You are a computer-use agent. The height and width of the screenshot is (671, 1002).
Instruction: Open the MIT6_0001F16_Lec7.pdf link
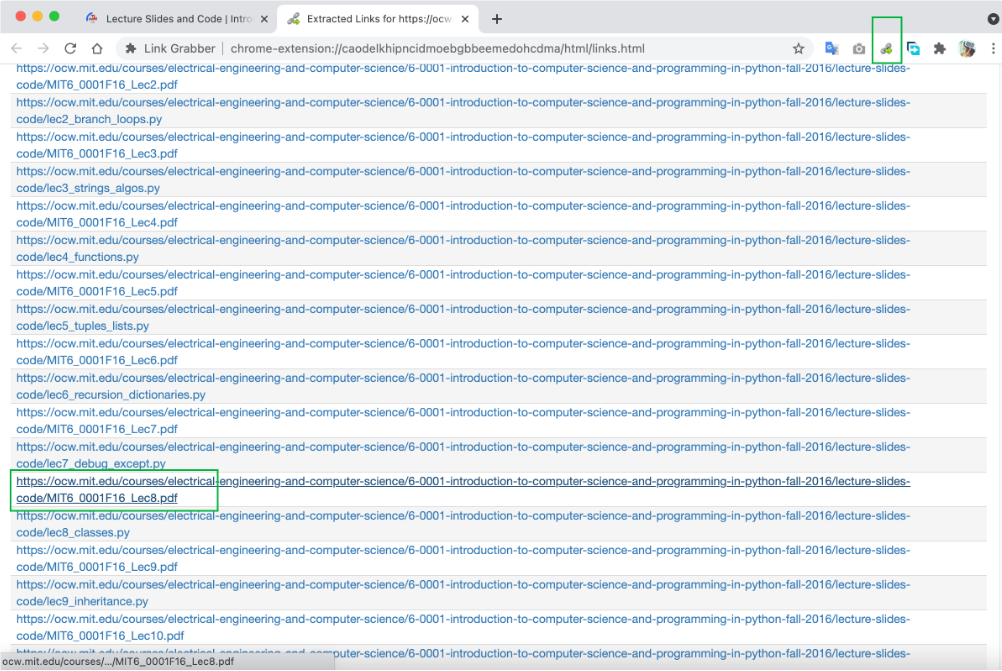463,421
